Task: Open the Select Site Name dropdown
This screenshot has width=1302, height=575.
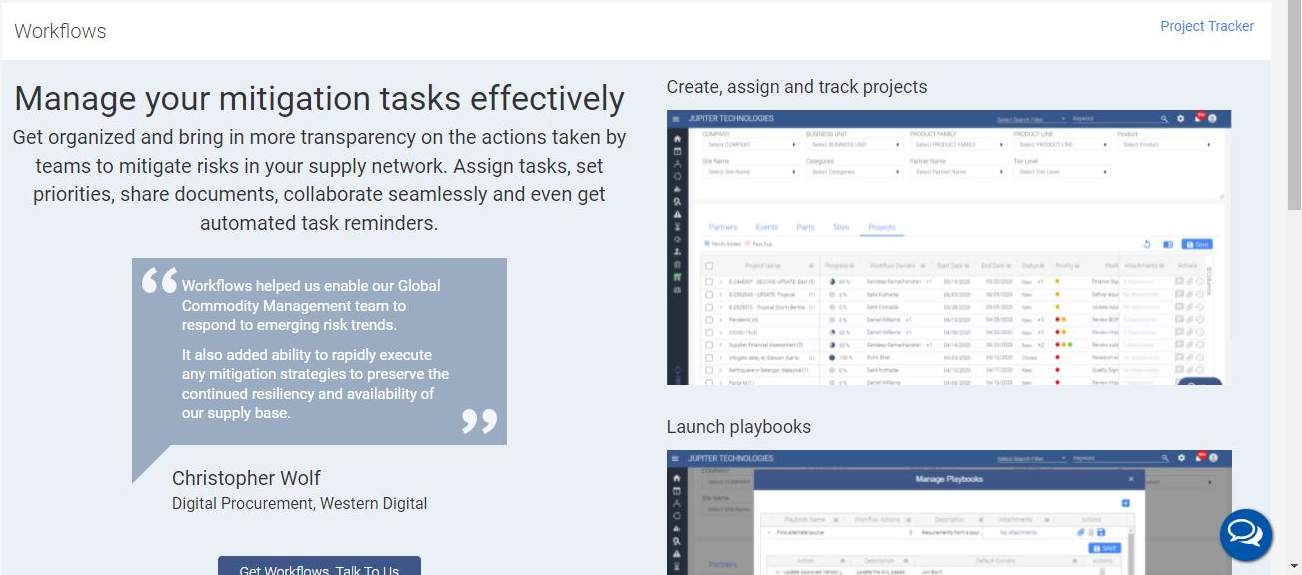Action: 750,172
